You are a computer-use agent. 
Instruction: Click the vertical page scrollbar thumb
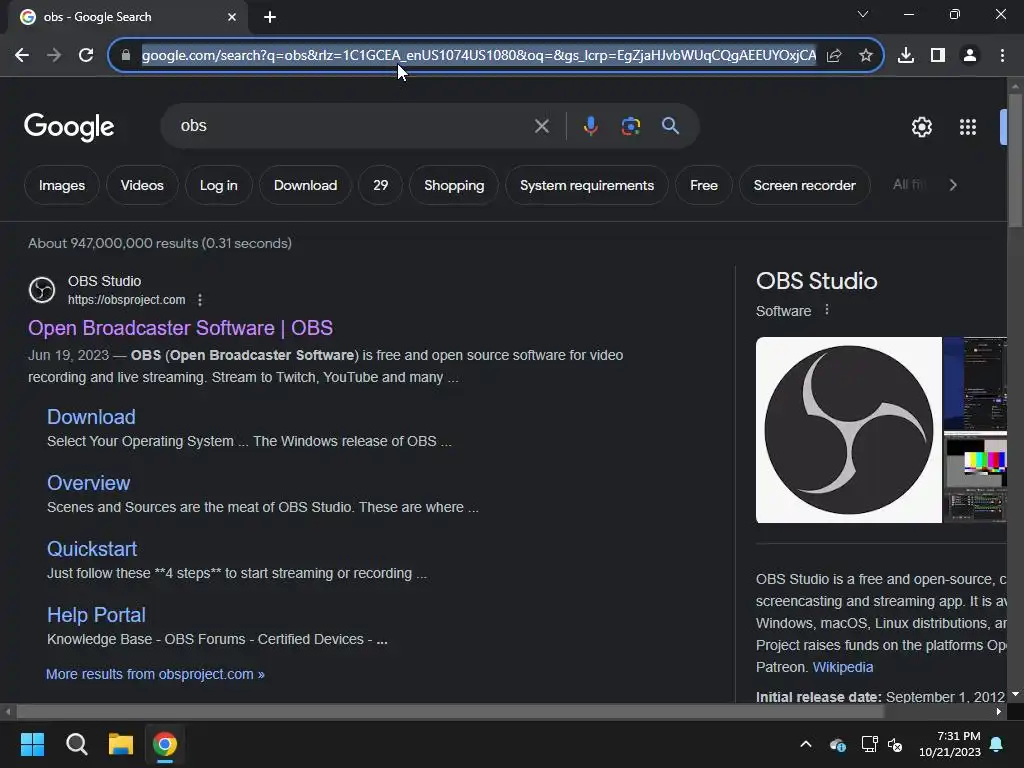pos(1015,161)
